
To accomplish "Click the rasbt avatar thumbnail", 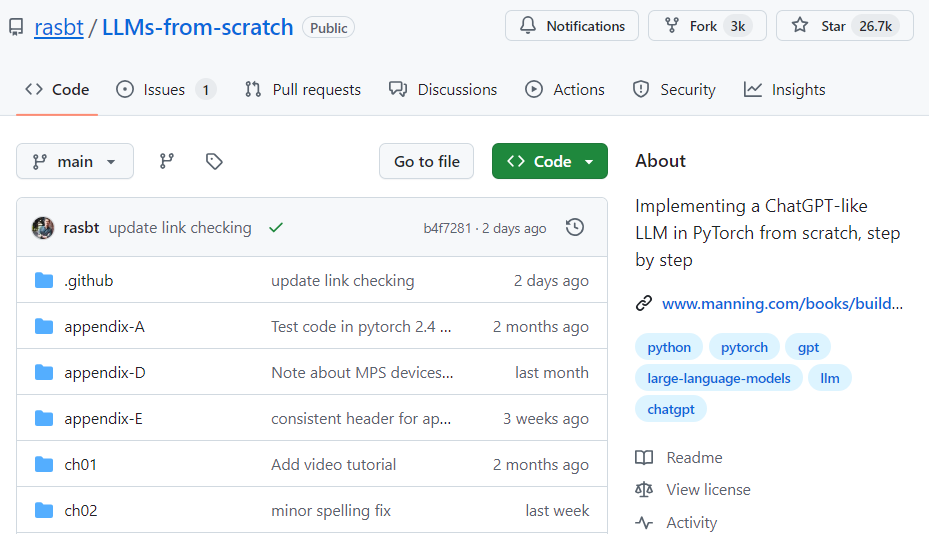I will [43, 228].
